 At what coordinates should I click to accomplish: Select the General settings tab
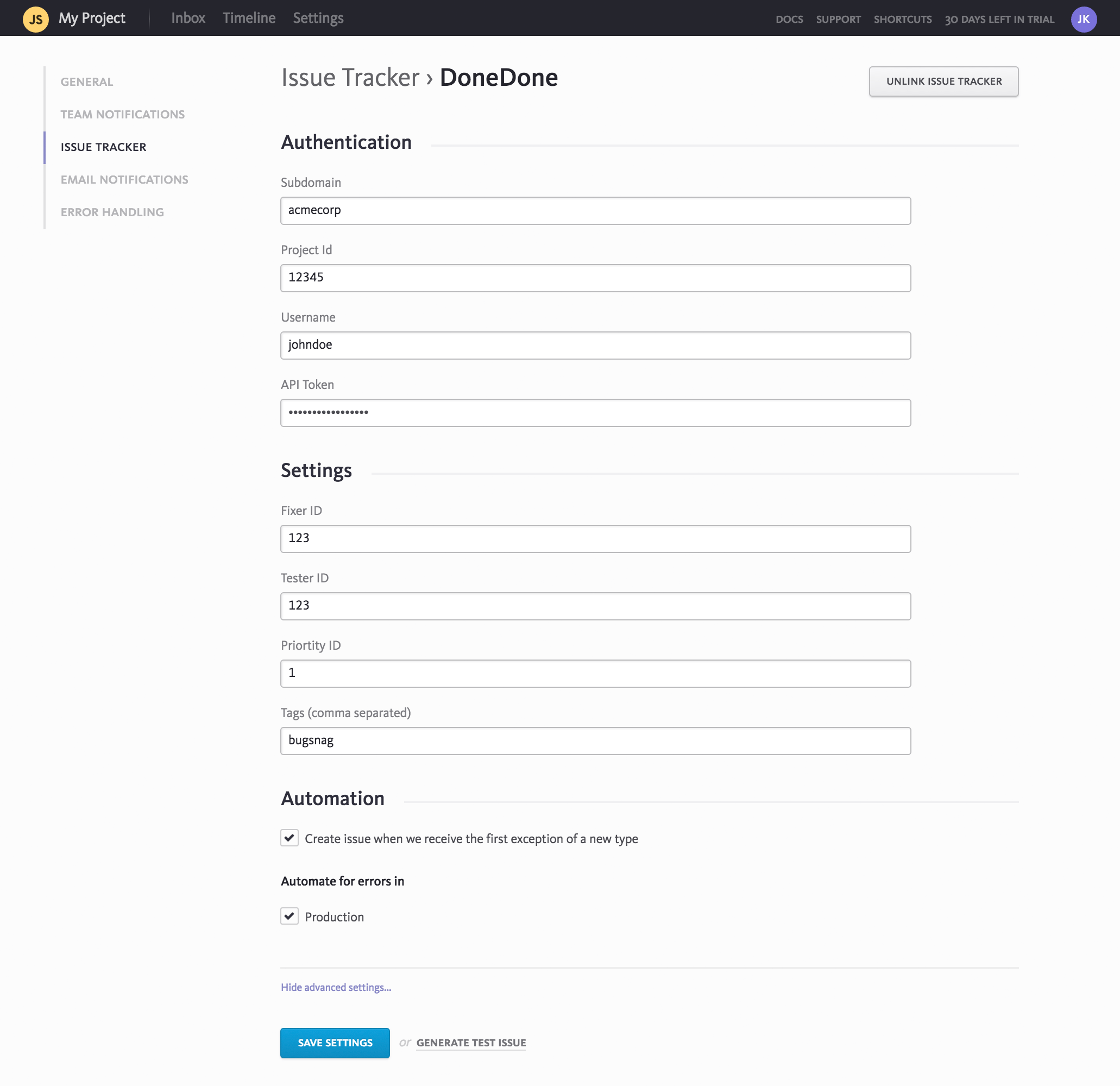tap(86, 81)
